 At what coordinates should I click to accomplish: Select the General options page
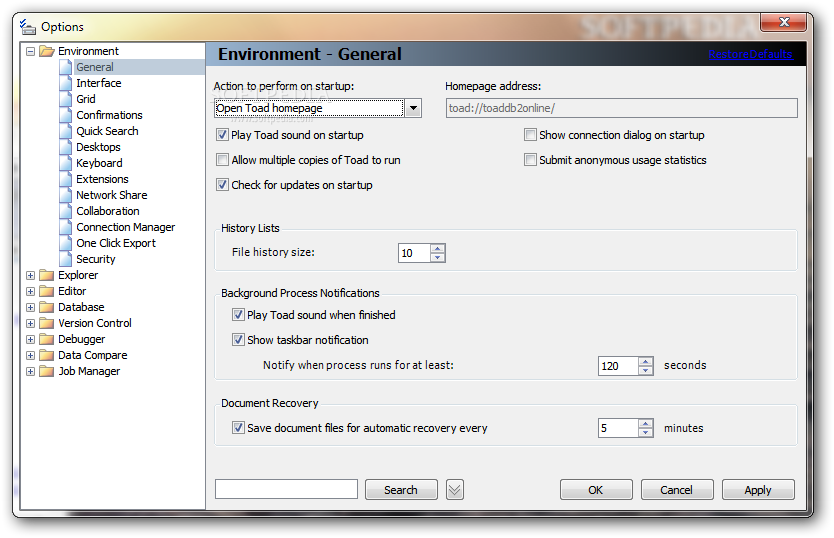pos(95,67)
